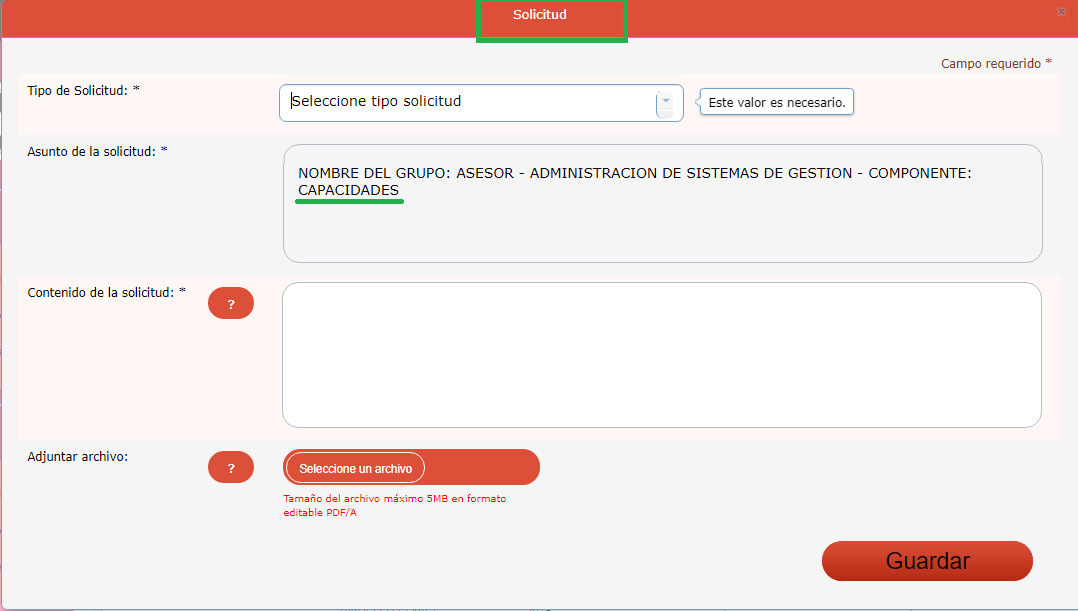1078x611 pixels.
Task: Click the 'Contenido de la solicitud: *' label
Action: coord(106,292)
